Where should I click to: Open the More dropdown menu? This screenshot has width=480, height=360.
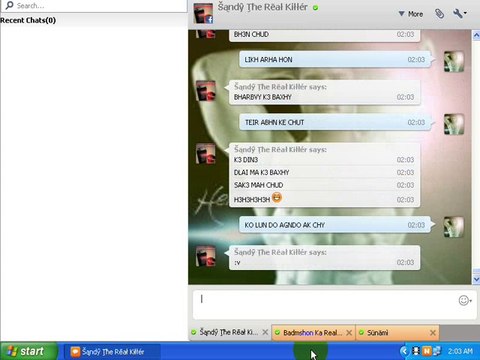pyautogui.click(x=411, y=14)
